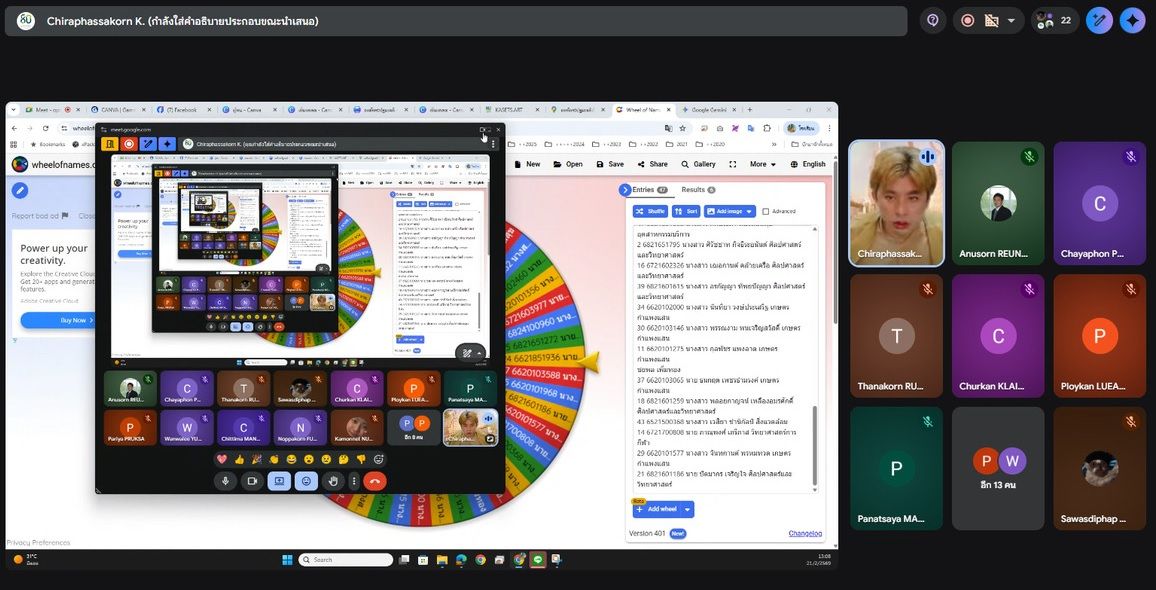Enable the Advanced checkbox
1156x590 pixels.
point(766,211)
